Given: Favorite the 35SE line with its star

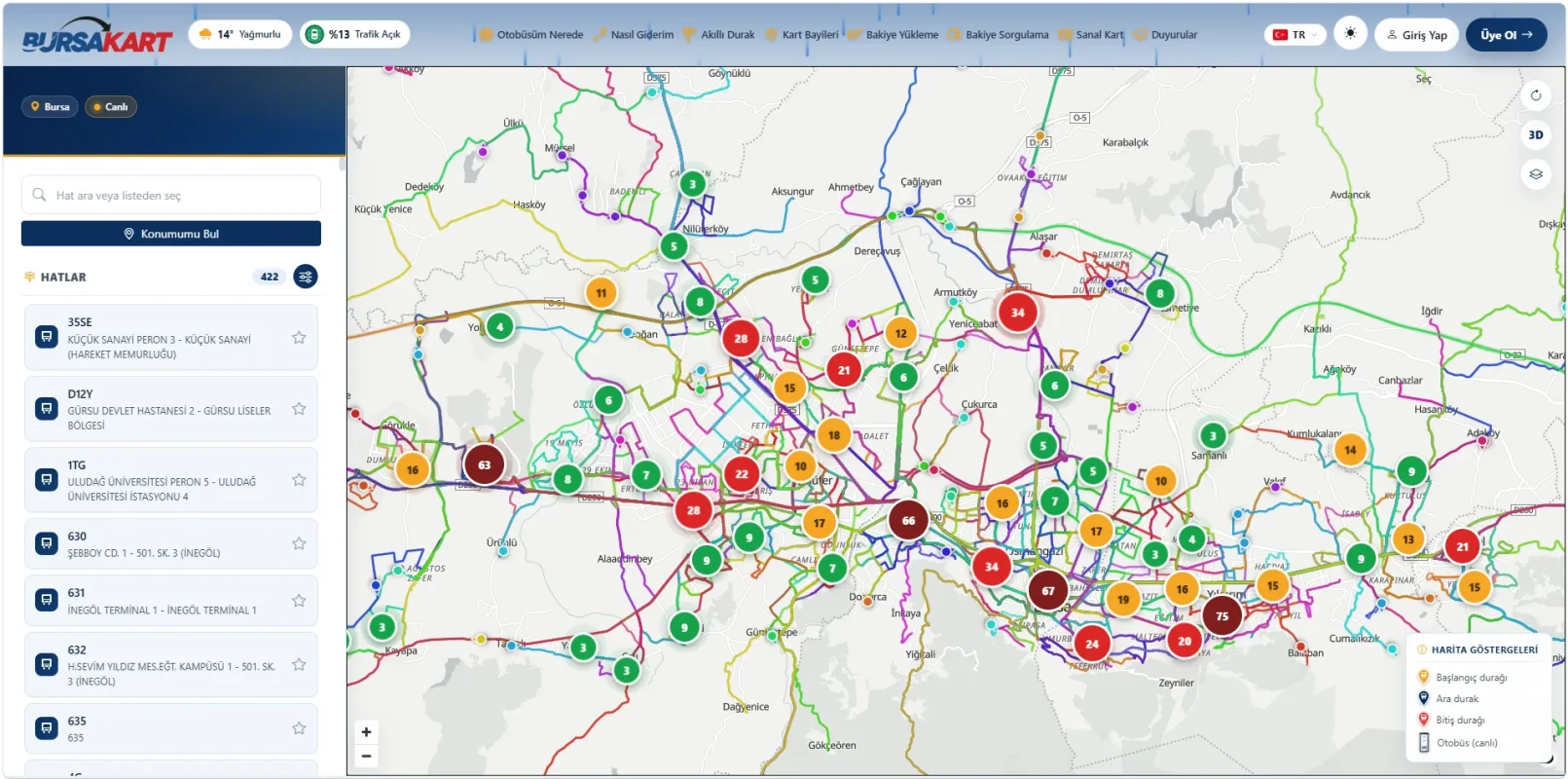Looking at the screenshot, I should 299,338.
